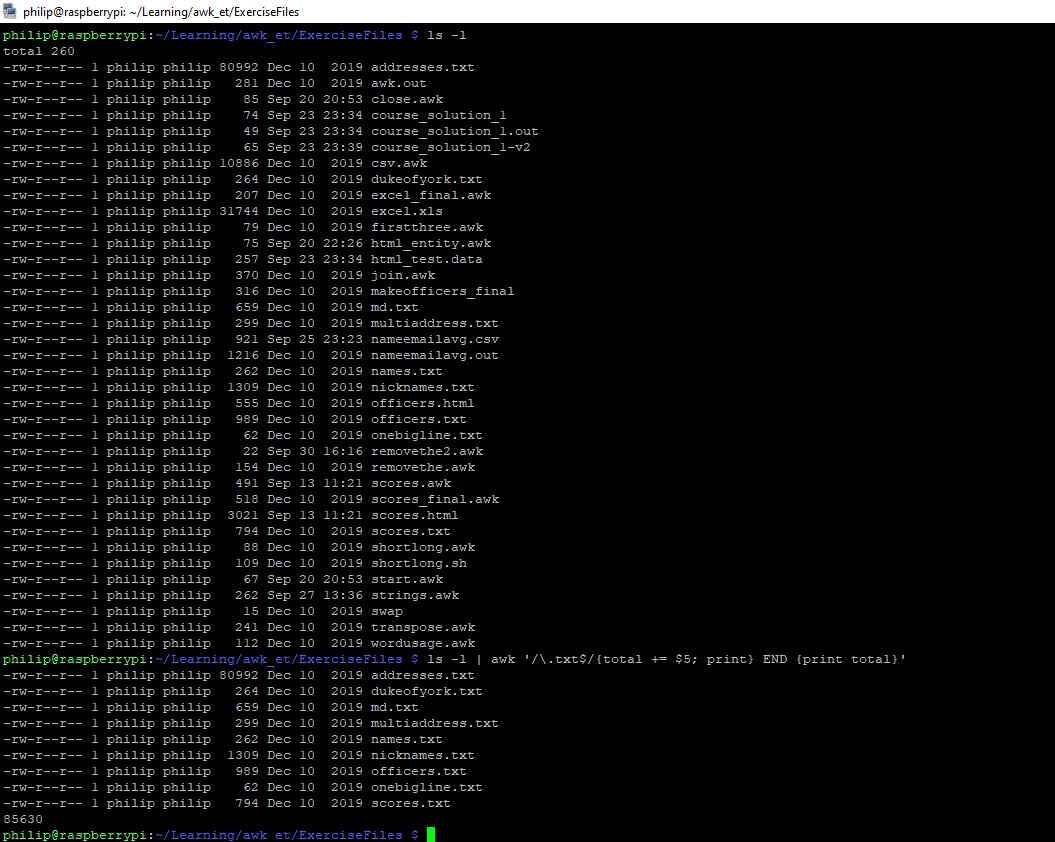Click the makeofficers_final file name
1055x842 pixels.
(442, 291)
